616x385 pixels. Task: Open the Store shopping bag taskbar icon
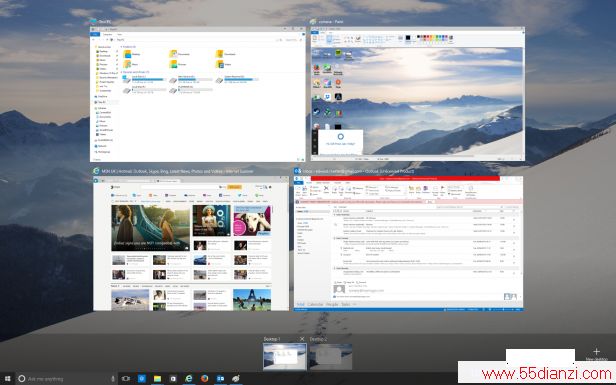[x=173, y=379]
